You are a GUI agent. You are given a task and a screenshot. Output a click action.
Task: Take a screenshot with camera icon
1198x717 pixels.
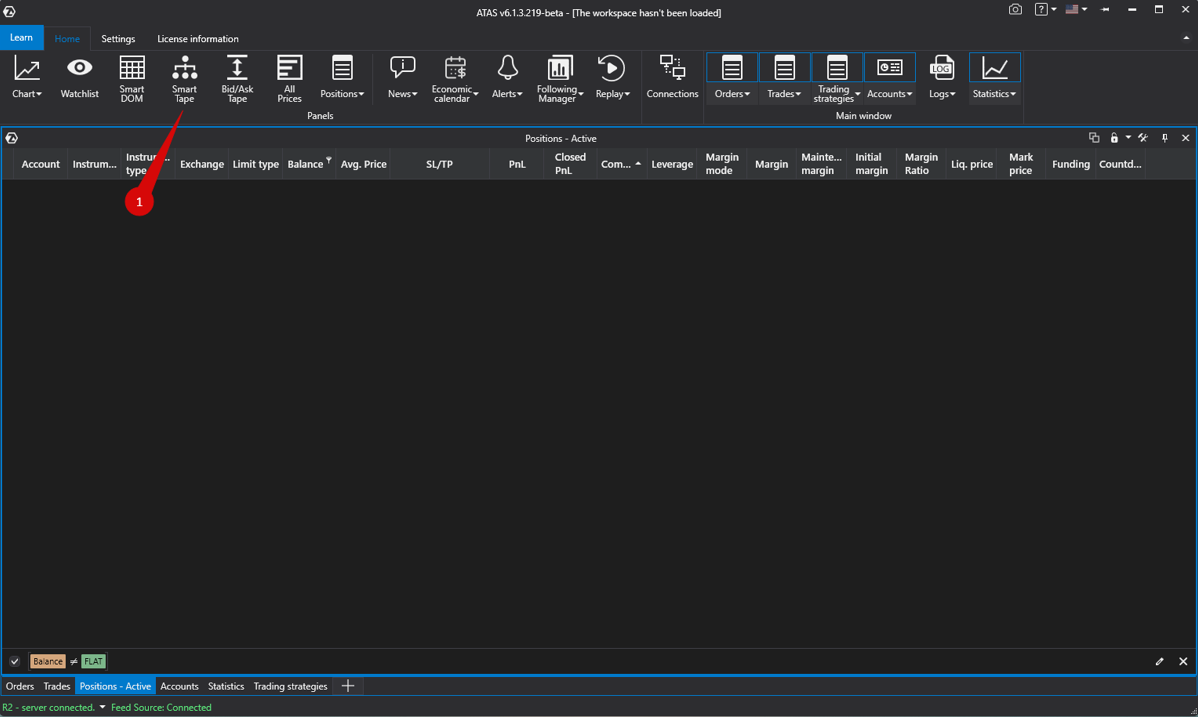(1015, 9)
